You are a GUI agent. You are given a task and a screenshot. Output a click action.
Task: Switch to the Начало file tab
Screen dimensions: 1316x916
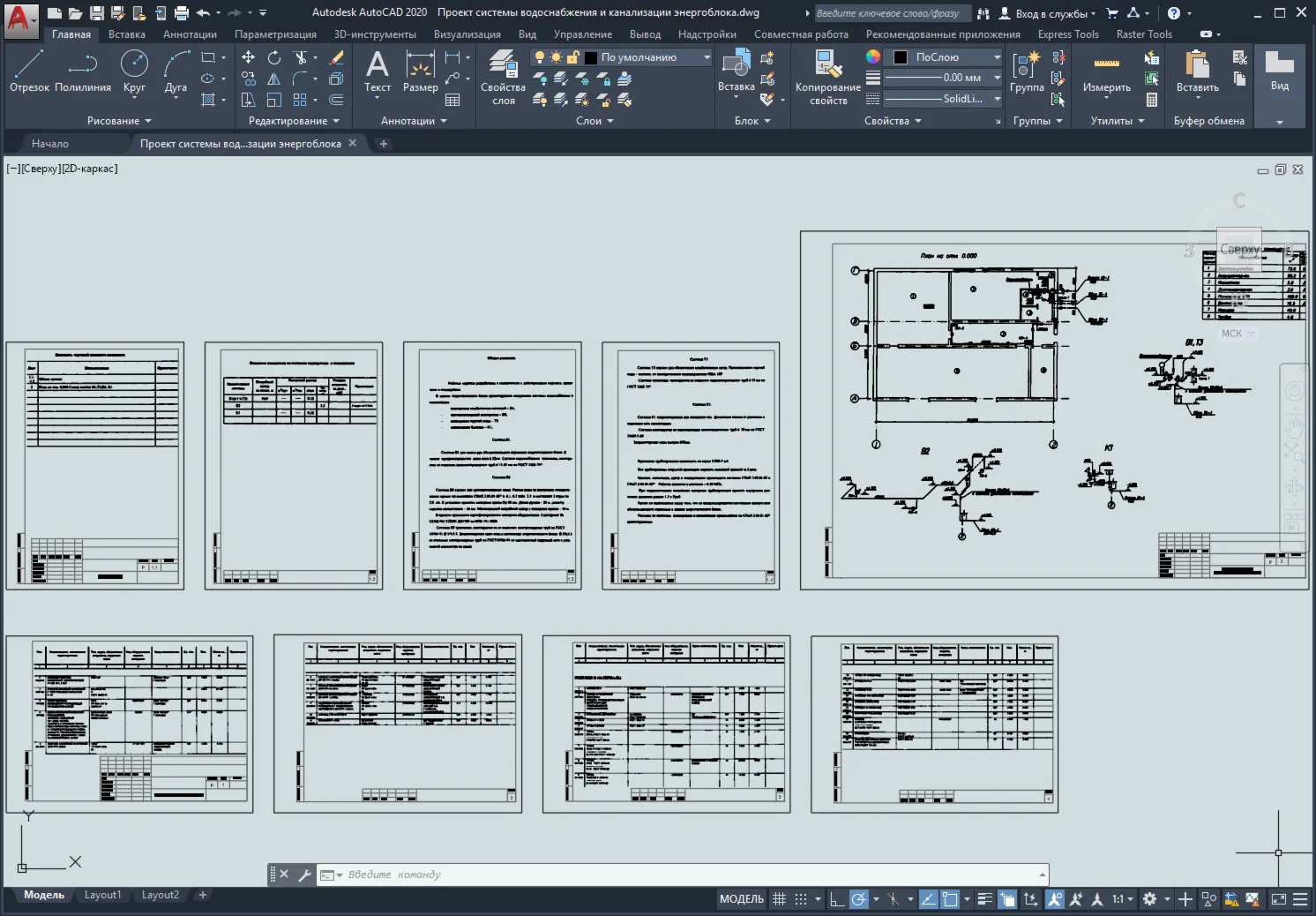click(x=50, y=144)
